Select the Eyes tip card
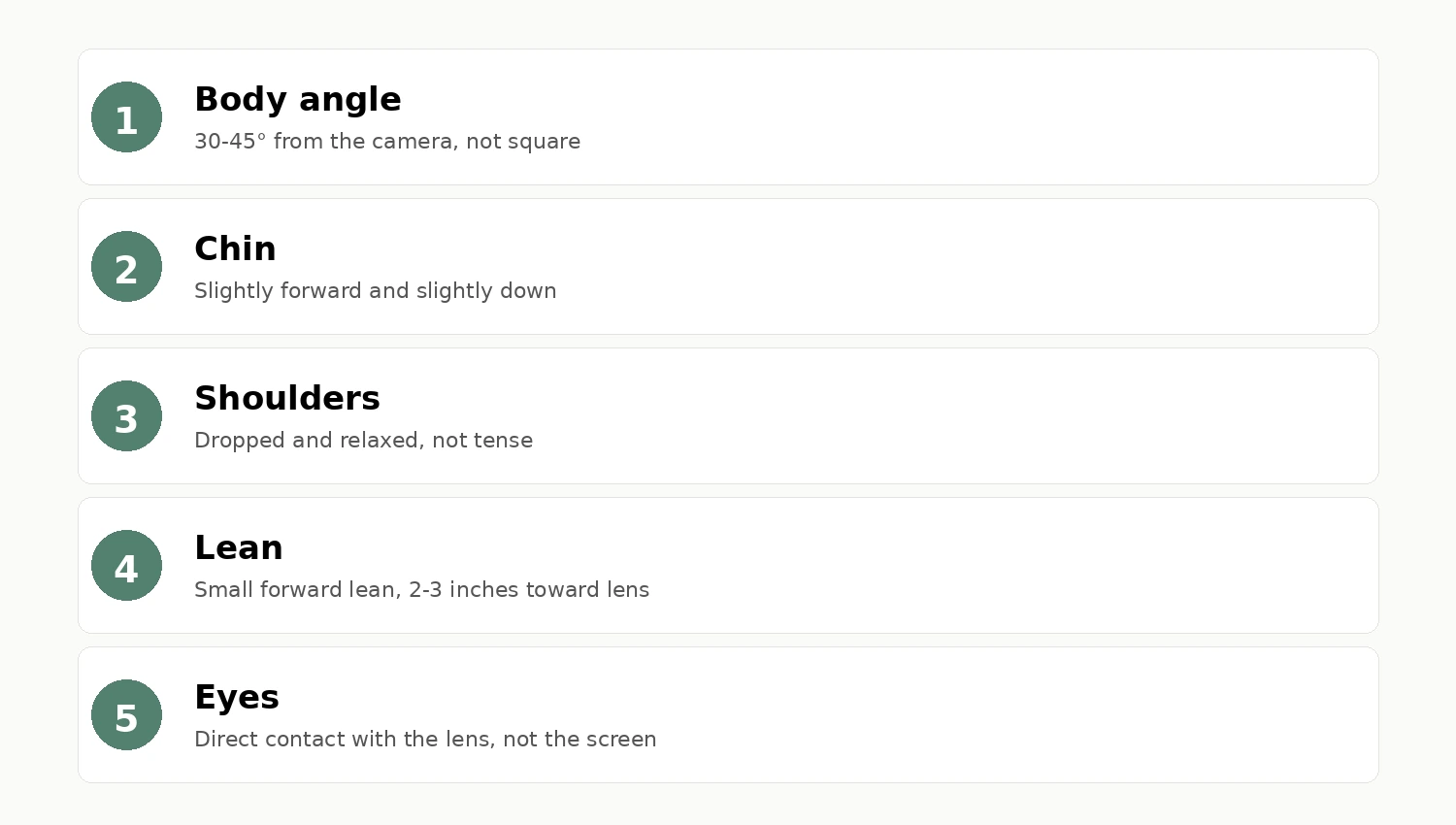The height and width of the screenshot is (825, 1456). (x=728, y=715)
